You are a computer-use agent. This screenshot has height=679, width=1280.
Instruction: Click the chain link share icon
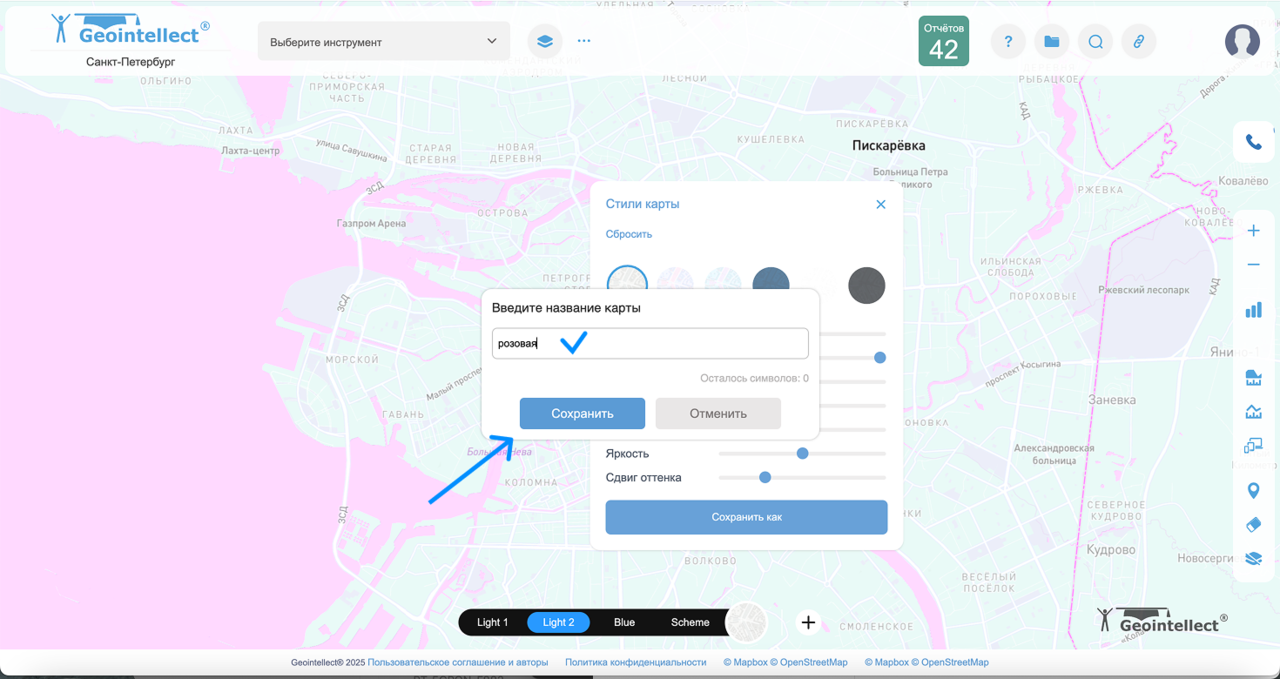tap(1138, 42)
